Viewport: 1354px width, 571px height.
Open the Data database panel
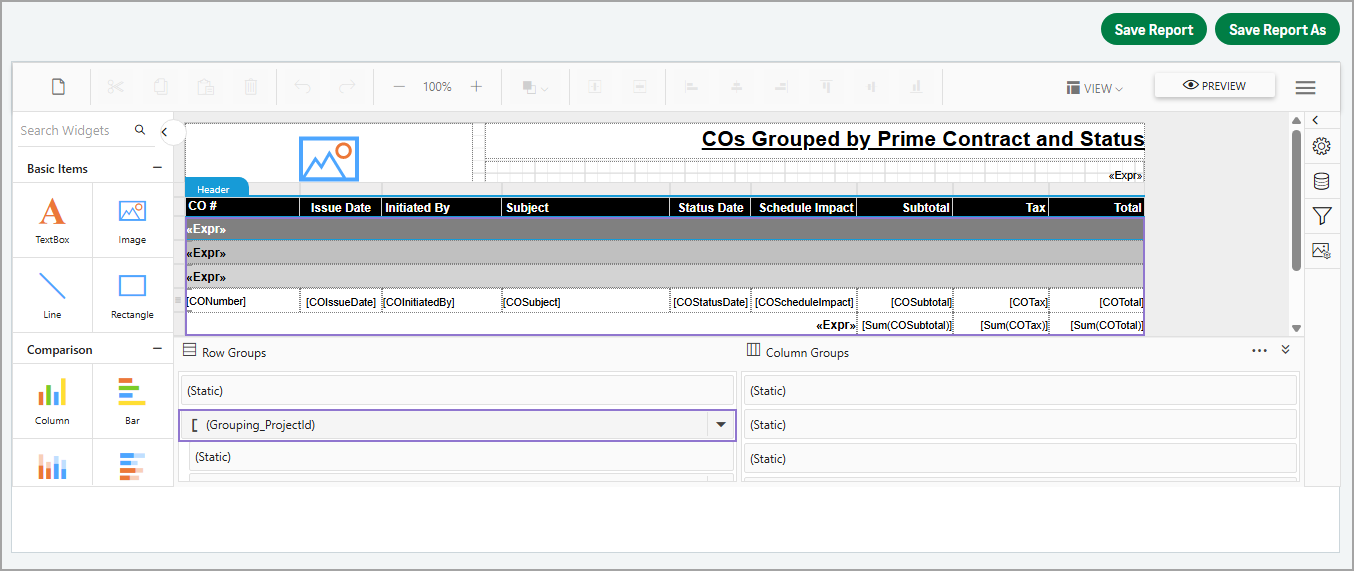(1321, 181)
